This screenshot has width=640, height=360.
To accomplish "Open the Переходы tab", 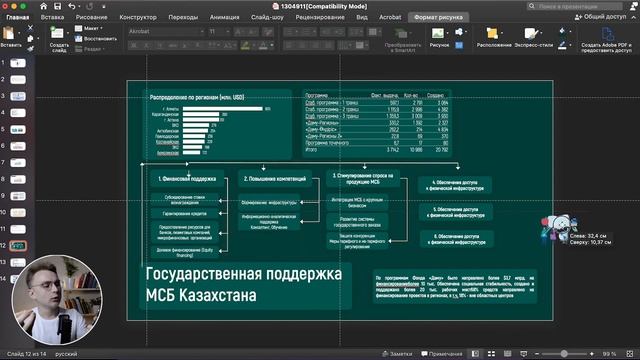I will click(183, 17).
